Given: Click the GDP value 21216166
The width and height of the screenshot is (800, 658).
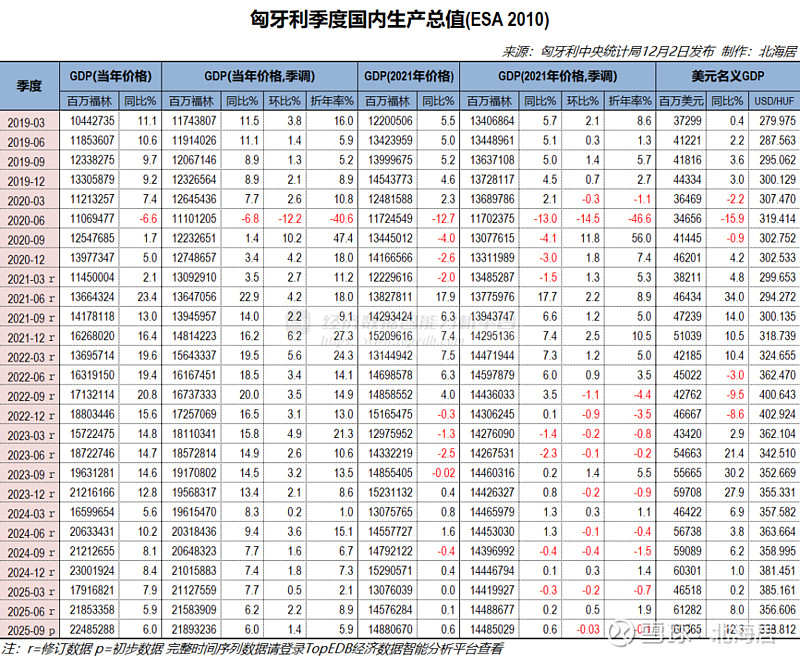Looking at the screenshot, I should coord(92,493).
